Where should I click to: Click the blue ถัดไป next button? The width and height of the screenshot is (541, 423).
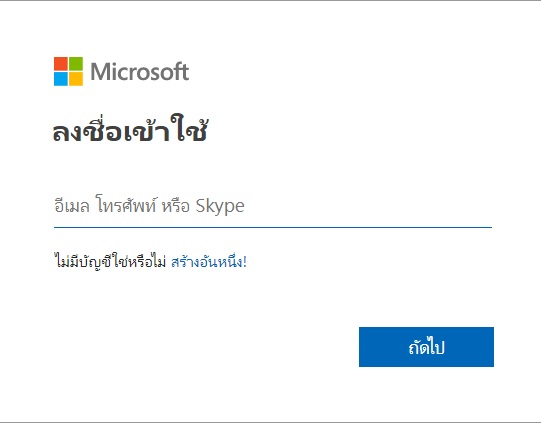click(426, 347)
